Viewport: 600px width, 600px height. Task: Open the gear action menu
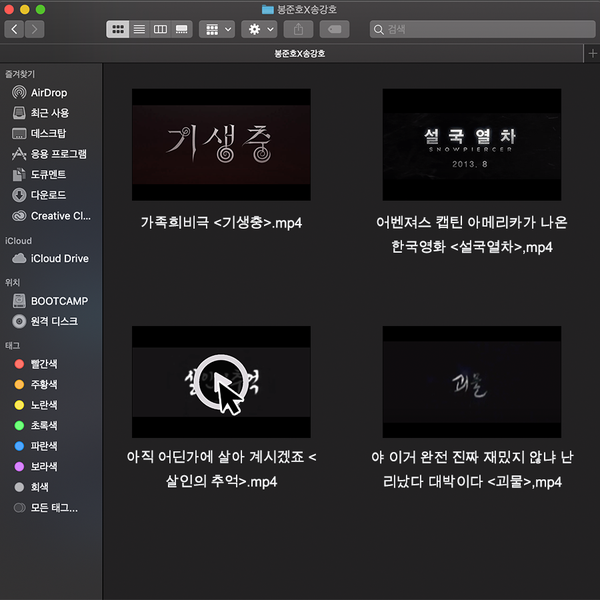coord(259,29)
